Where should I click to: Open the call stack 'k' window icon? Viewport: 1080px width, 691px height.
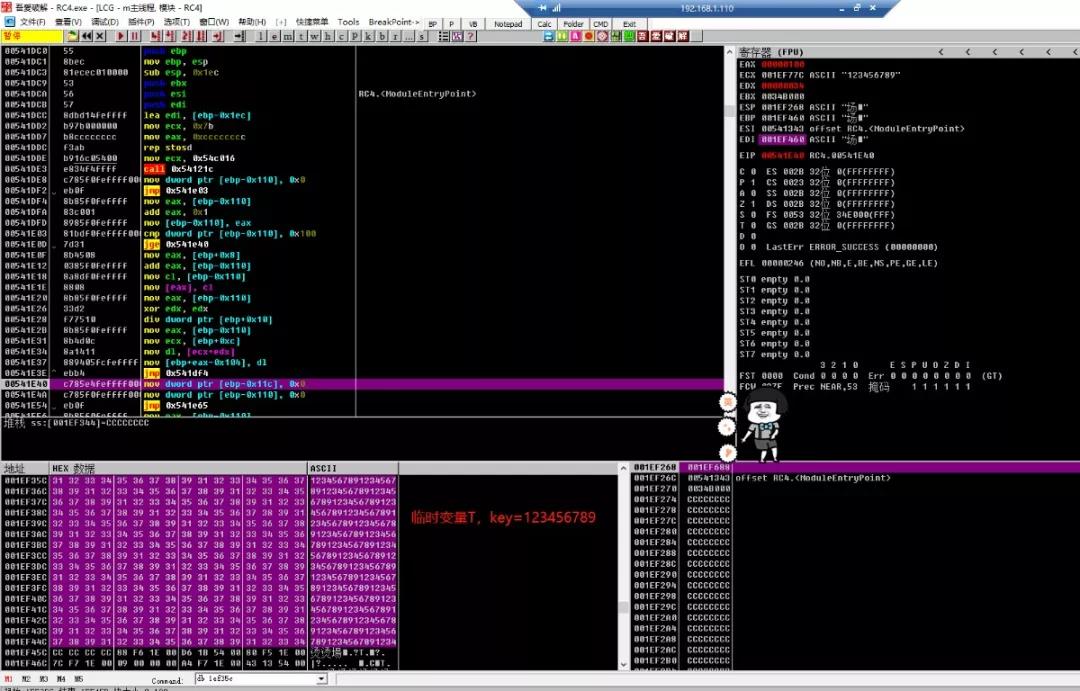(368, 36)
